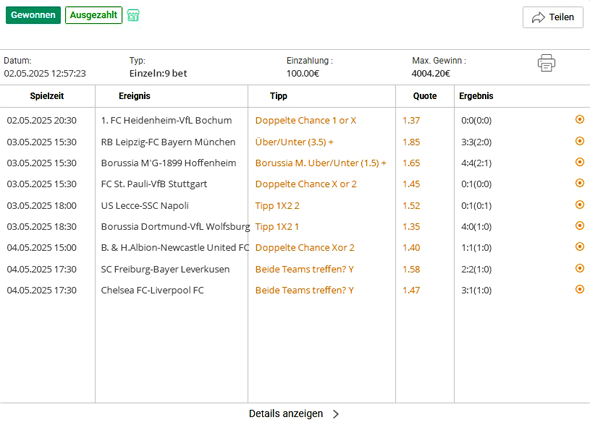Select event FC St. Pauli-VfB Stuttgart
This screenshot has width=590, height=425.
click(x=154, y=184)
